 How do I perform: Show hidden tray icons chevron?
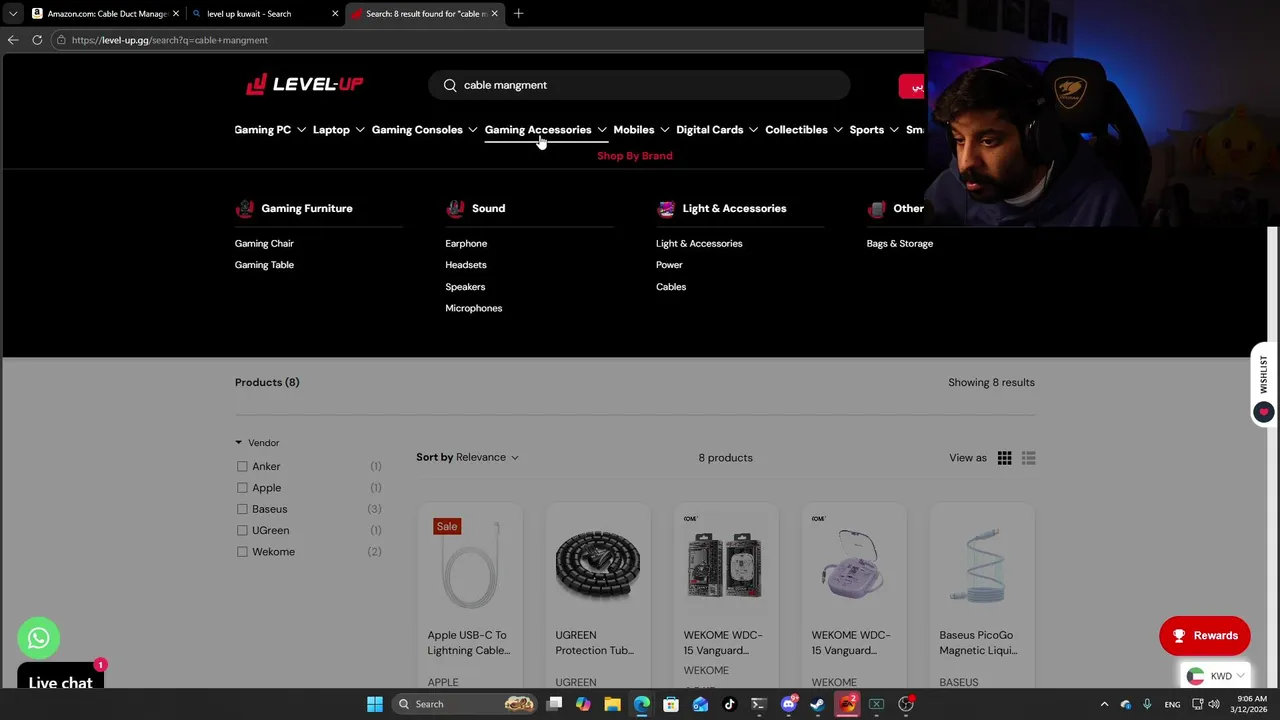[1104, 704]
